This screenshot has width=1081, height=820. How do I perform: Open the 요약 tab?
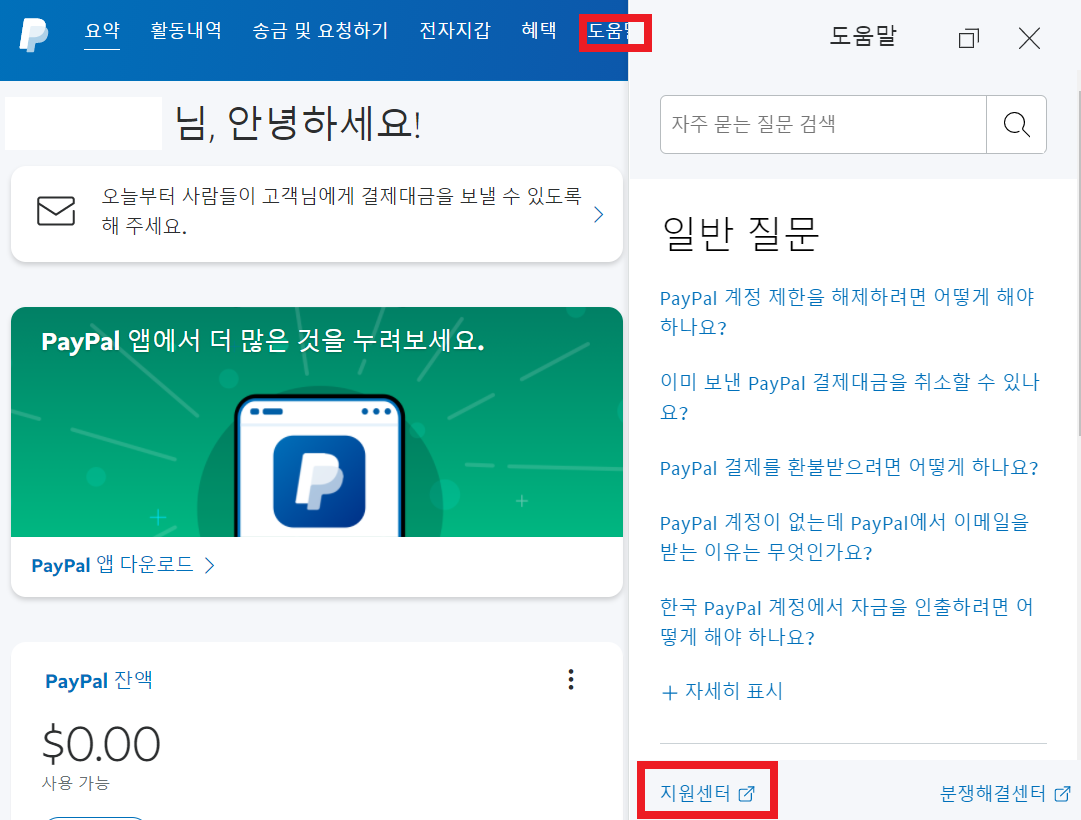pyautogui.click(x=102, y=30)
